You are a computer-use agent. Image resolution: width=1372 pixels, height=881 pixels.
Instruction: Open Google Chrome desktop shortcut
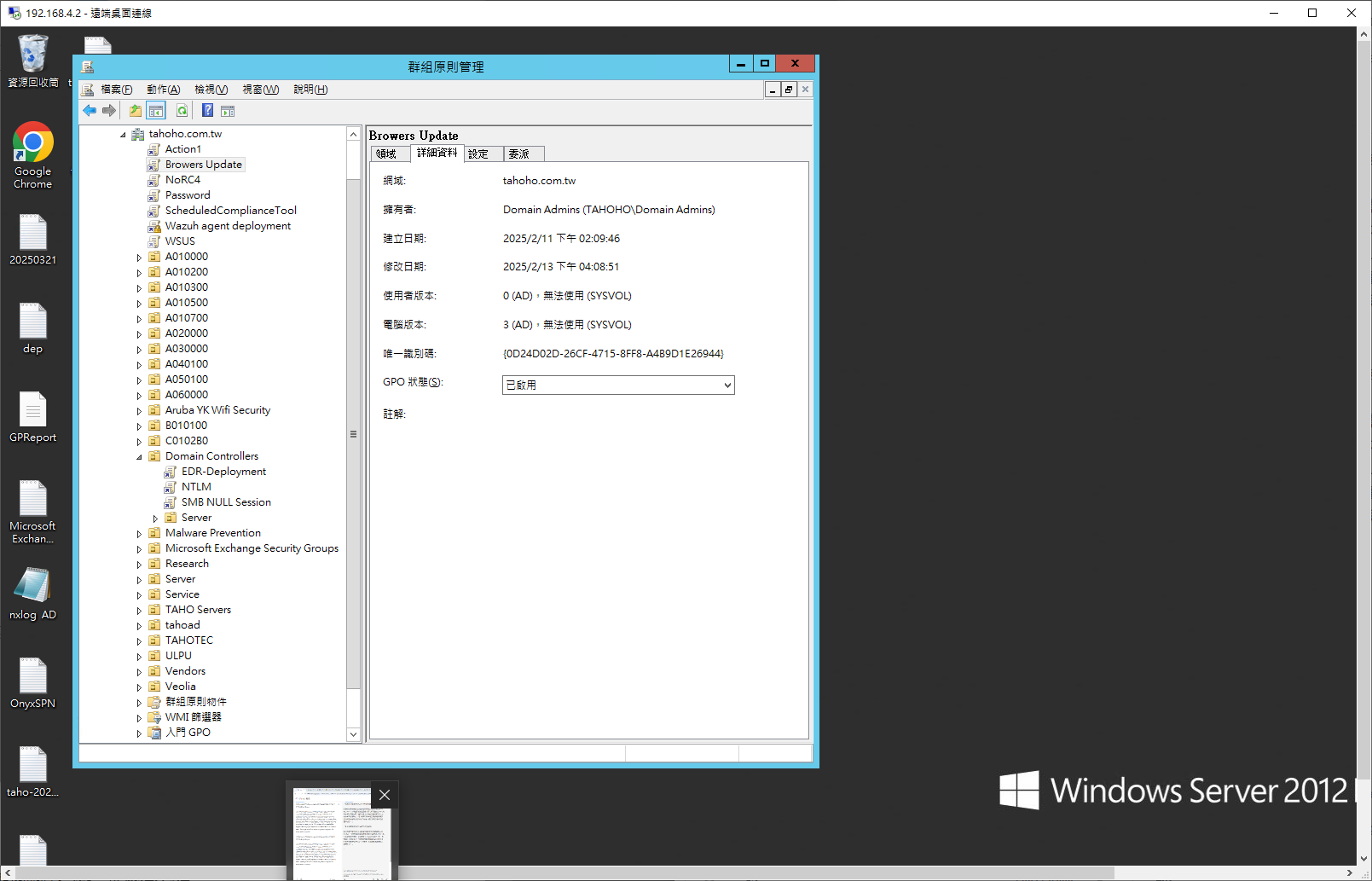coord(32,155)
